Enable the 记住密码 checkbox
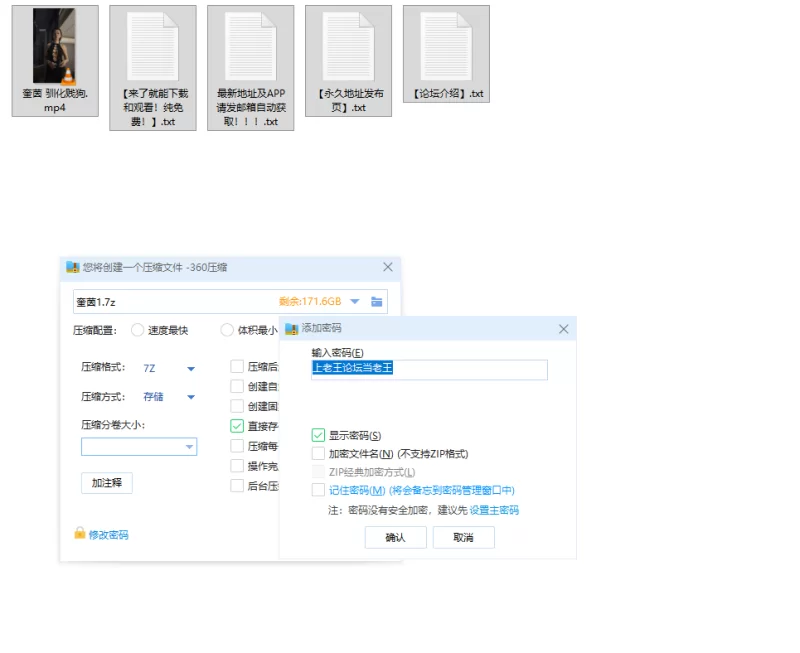This screenshot has width=800, height=653. click(318, 490)
